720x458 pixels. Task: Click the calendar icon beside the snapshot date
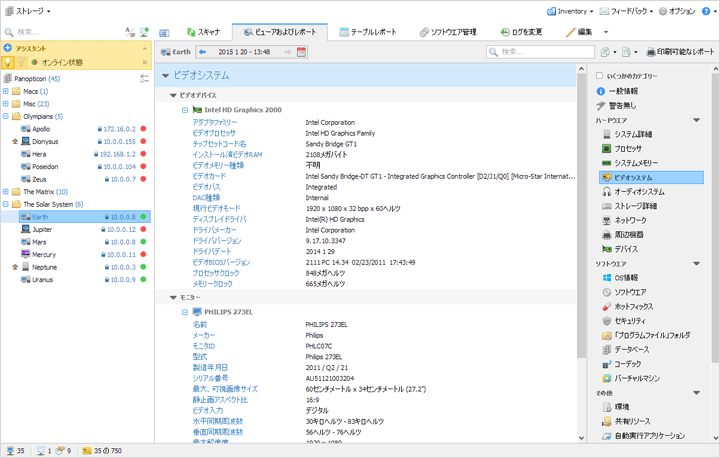pos(302,52)
